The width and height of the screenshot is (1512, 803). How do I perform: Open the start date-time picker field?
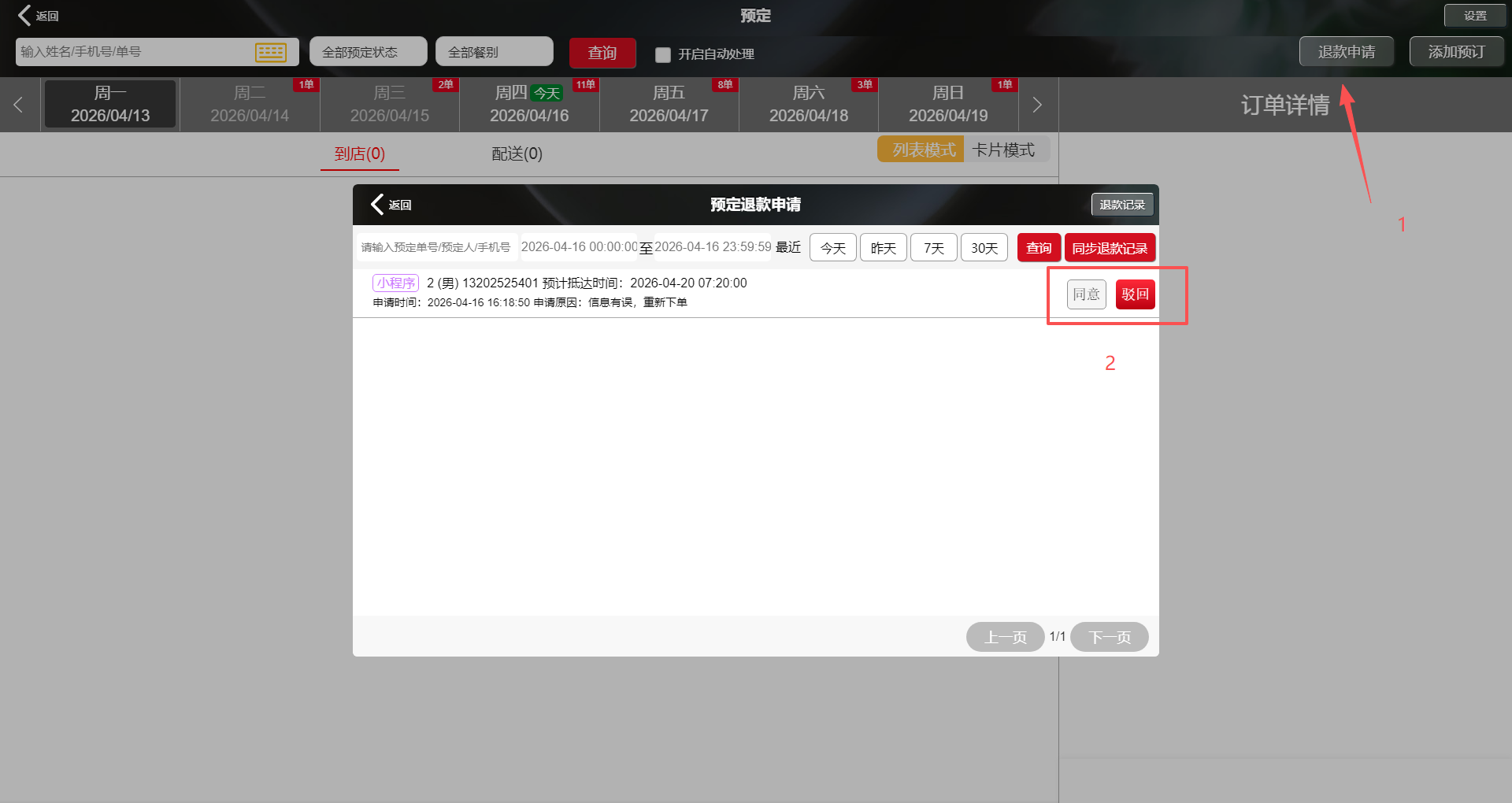coord(579,247)
